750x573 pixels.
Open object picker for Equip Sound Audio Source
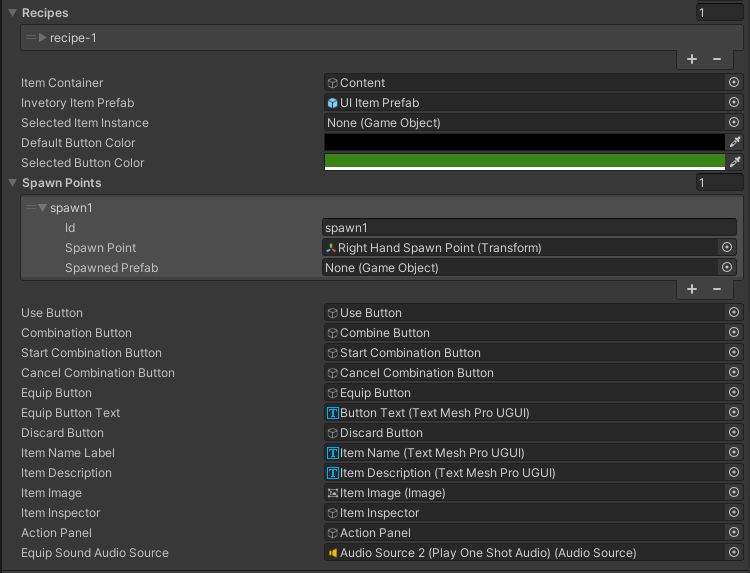tap(734, 553)
